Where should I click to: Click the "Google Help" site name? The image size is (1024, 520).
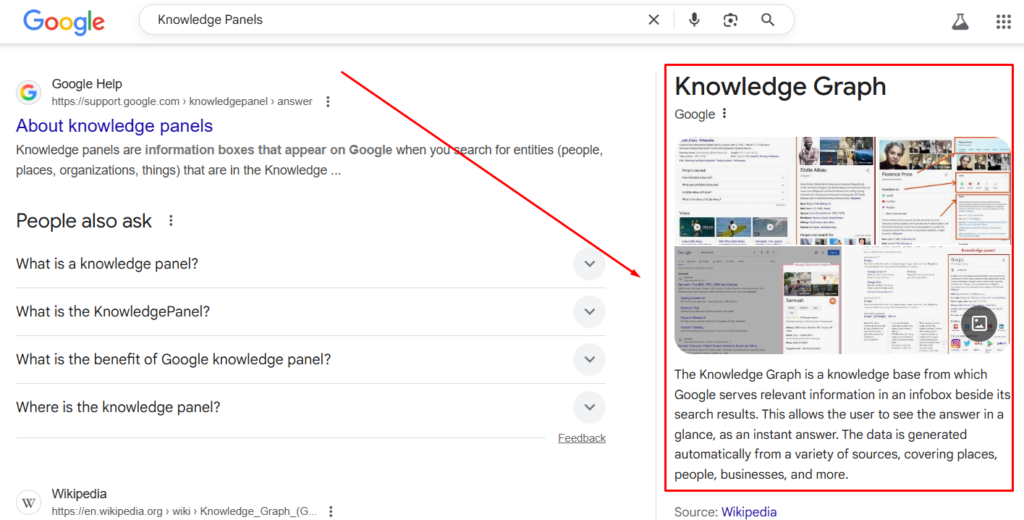click(87, 84)
